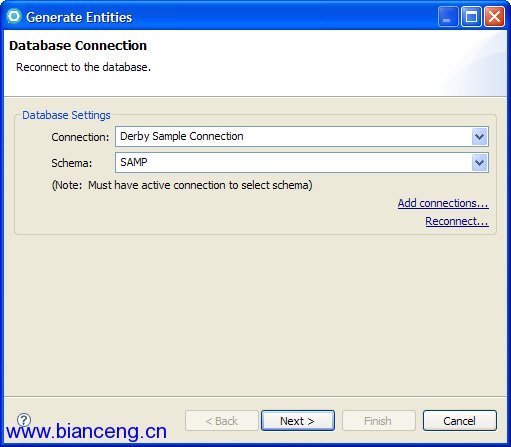Screen dimensions: 511x447
Task: Click the 'Reconnect to the database.' description
Action: (x=83, y=67)
